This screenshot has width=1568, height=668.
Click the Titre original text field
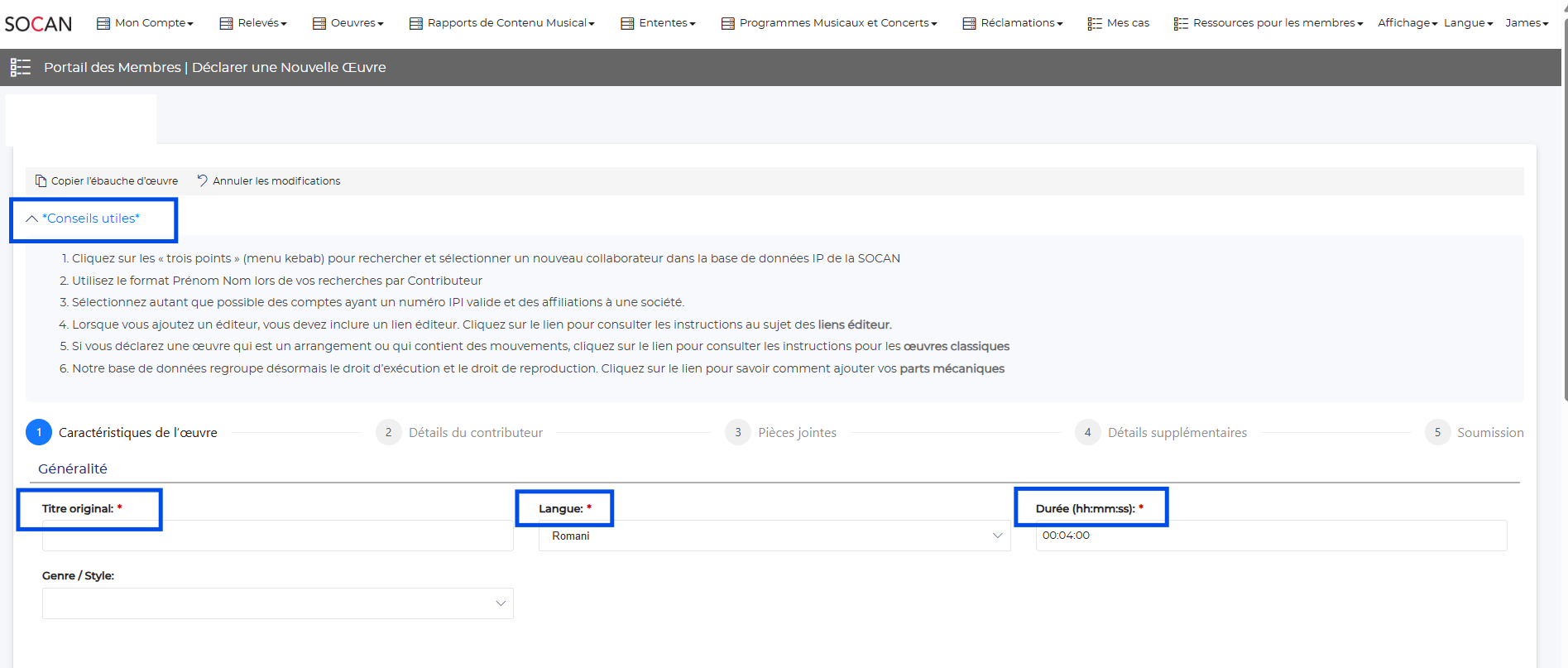click(277, 538)
